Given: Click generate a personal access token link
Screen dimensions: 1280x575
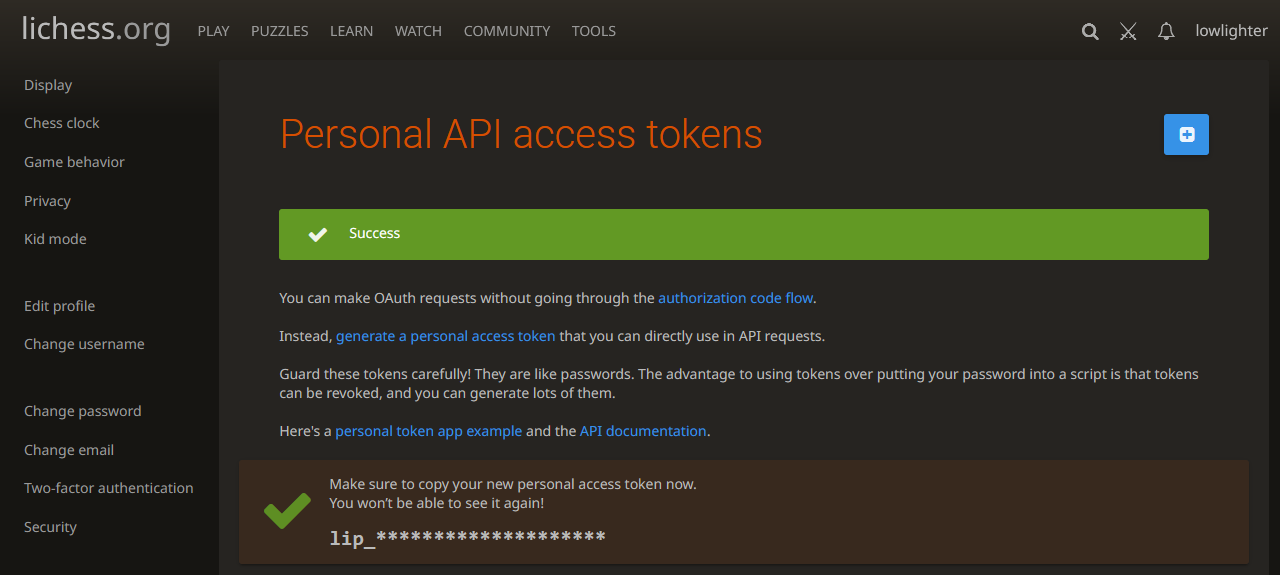Looking at the screenshot, I should 445,336.
